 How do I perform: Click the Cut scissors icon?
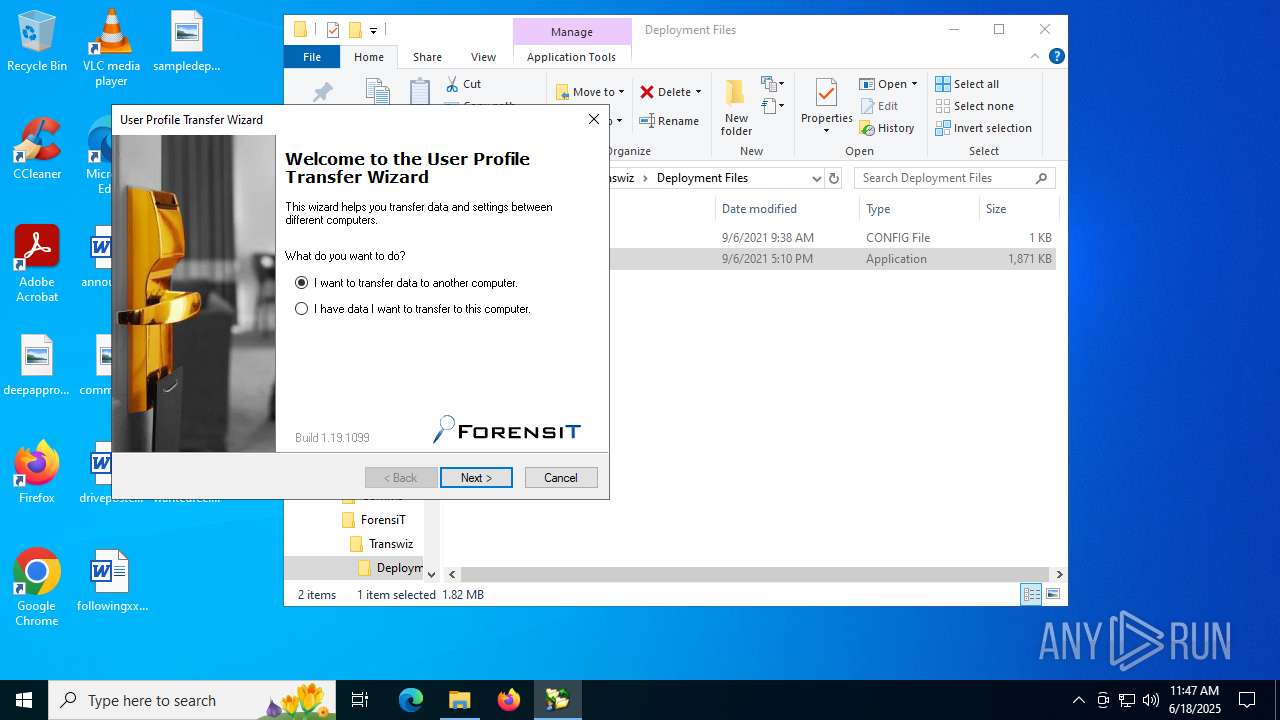tap(453, 84)
